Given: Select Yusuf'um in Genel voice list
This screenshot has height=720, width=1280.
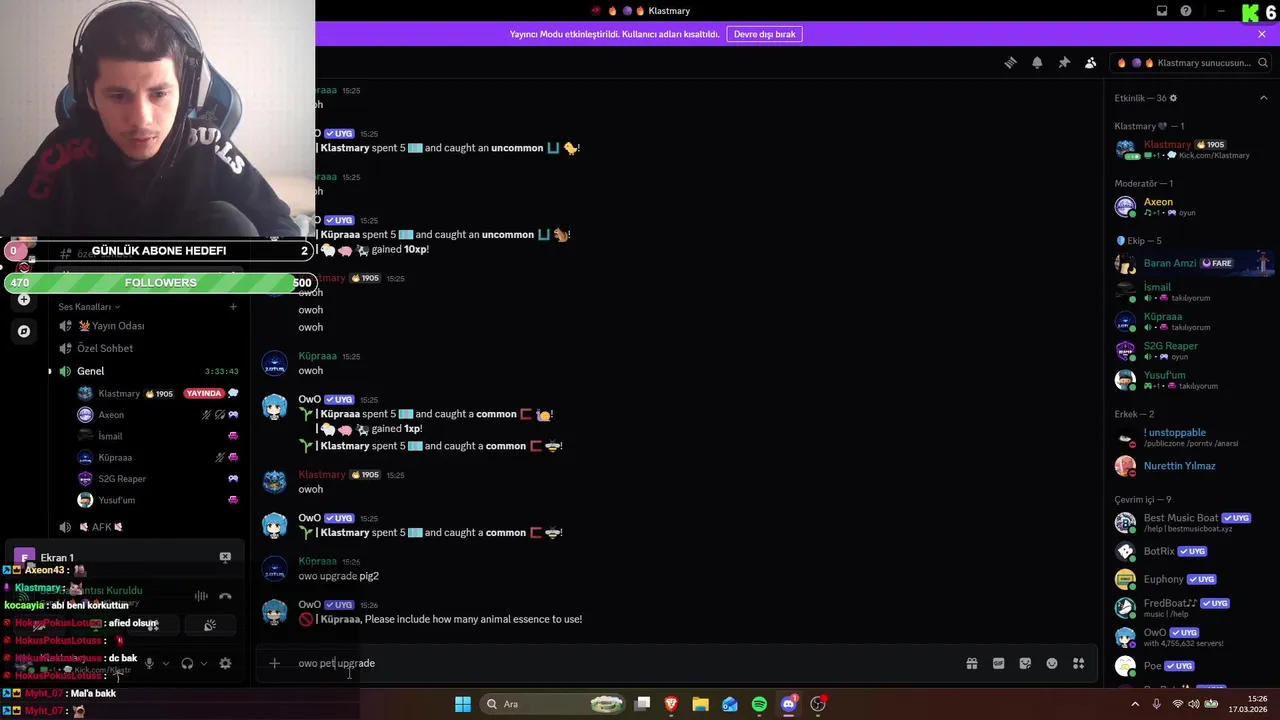Looking at the screenshot, I should pyautogui.click(x=158, y=500).
